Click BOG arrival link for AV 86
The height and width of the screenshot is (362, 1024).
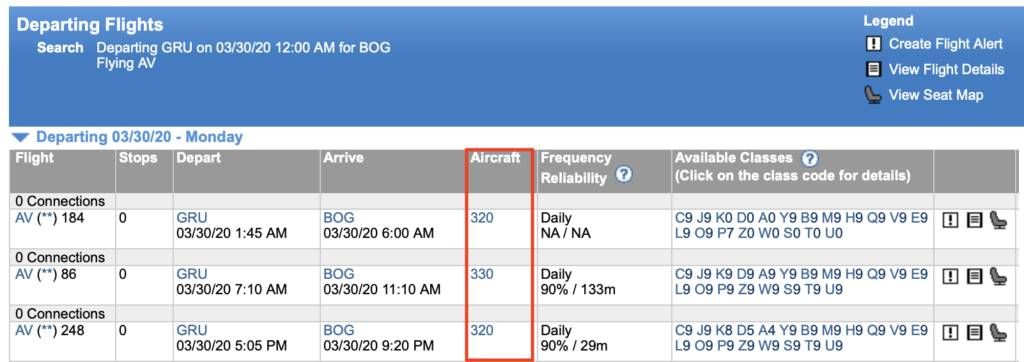pos(339,274)
